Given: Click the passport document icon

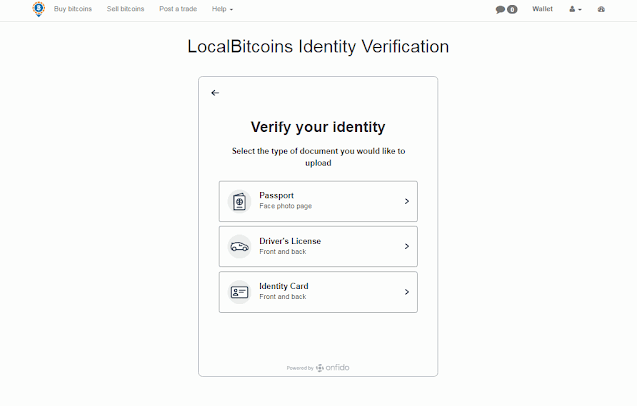Looking at the screenshot, I should click(x=239, y=202).
